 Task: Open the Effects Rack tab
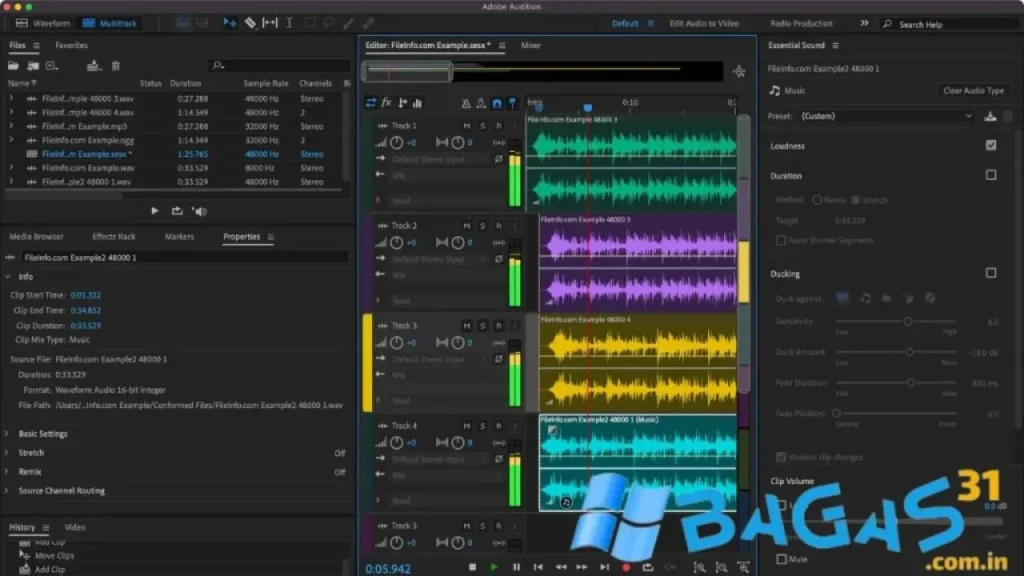click(x=114, y=236)
